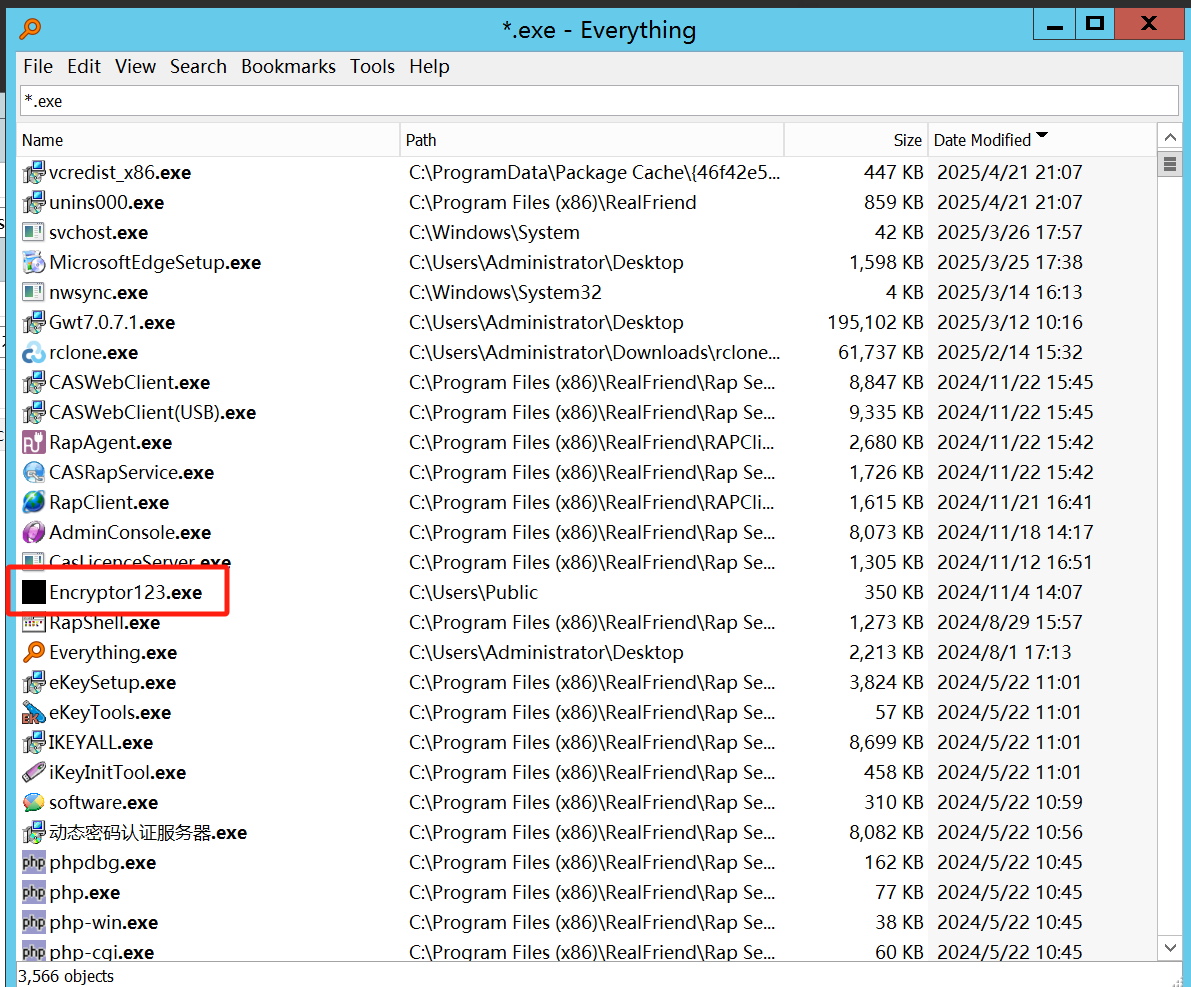Click the rclone.exe file icon

34,353
